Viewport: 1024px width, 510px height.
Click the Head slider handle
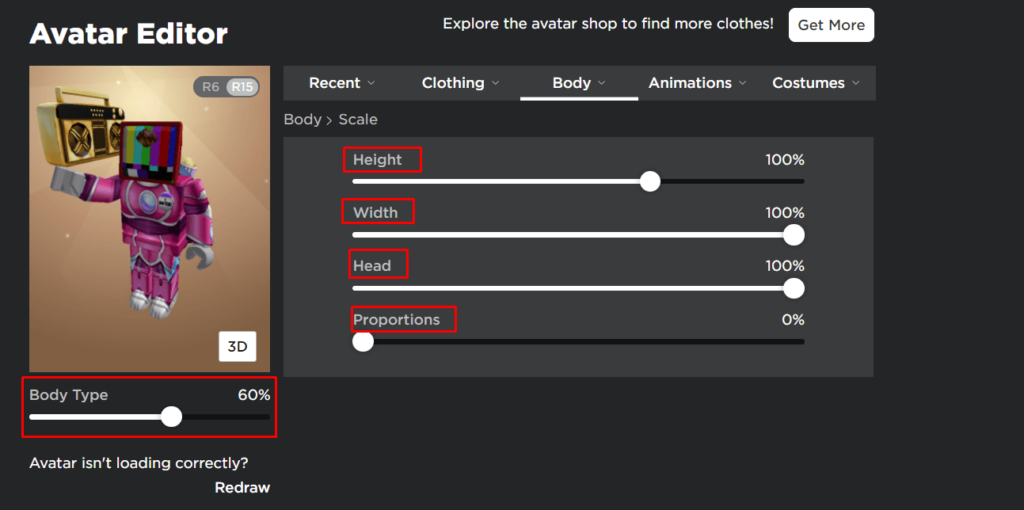[x=793, y=288]
